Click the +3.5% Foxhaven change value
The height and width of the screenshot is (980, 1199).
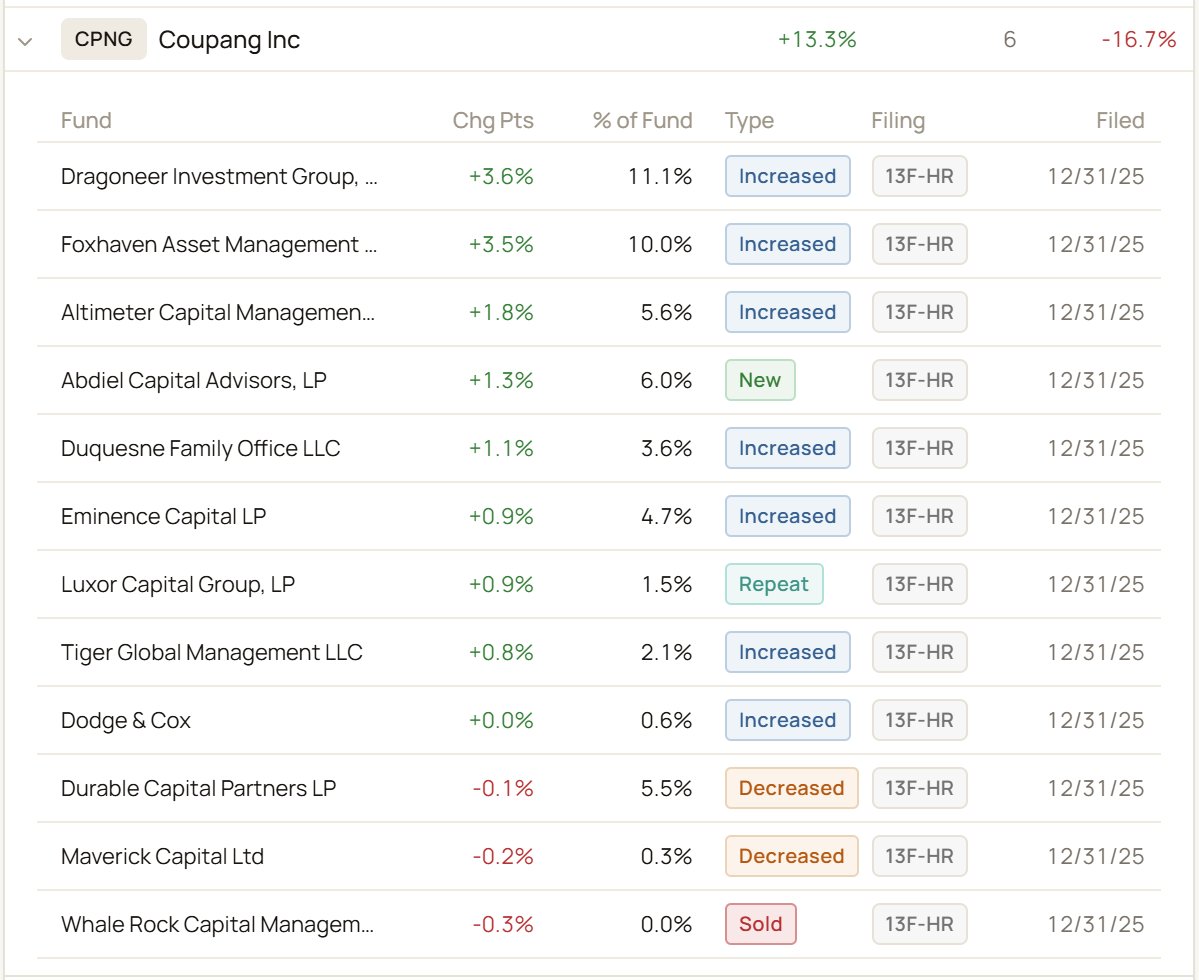point(501,244)
